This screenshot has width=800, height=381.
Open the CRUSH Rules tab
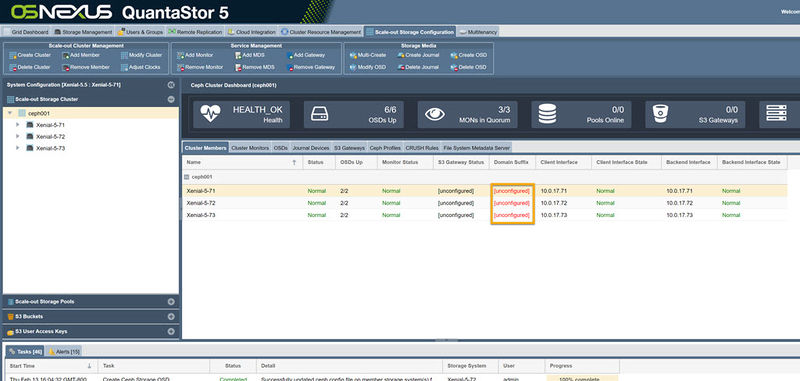[x=422, y=147]
